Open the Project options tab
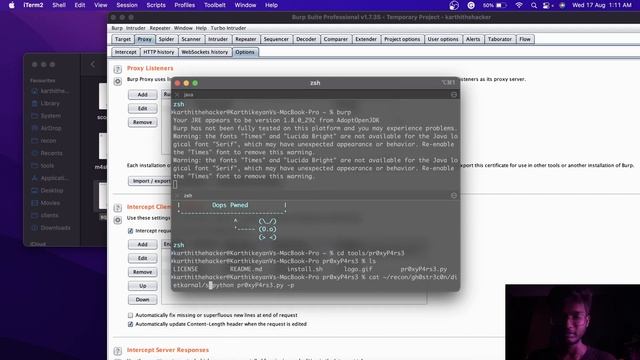 click(x=402, y=39)
